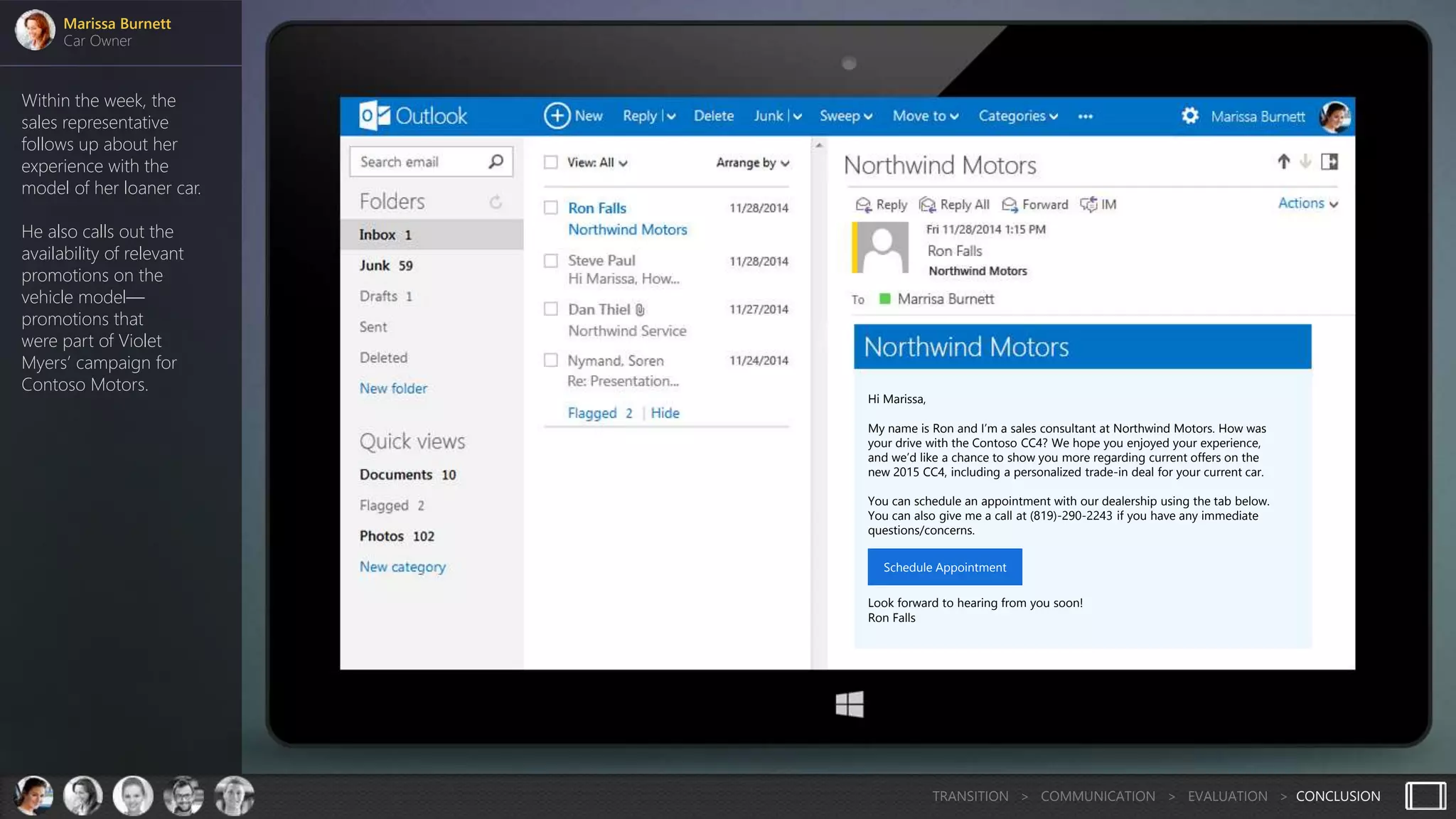This screenshot has width=1456, height=819.
Task: Click the search magnifier icon
Action: 496,162
